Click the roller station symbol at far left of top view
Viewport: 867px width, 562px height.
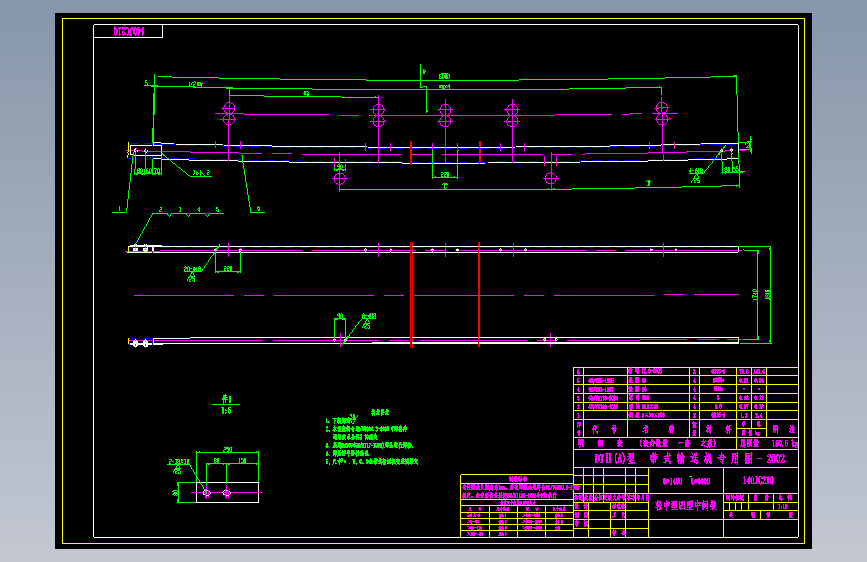click(229, 113)
